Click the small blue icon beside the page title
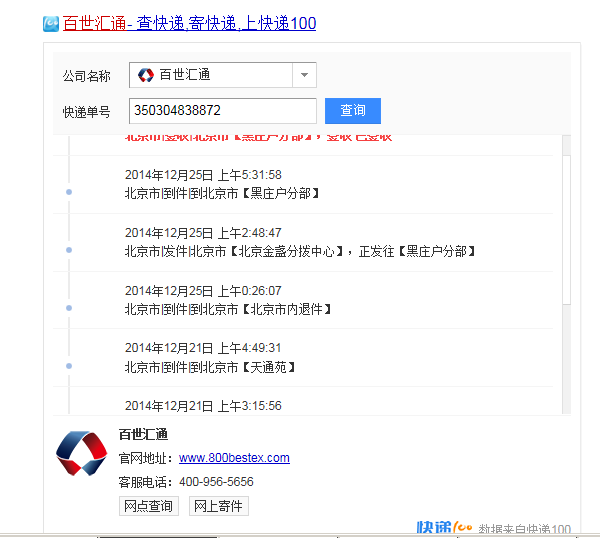The height and width of the screenshot is (538, 600). [51, 23]
